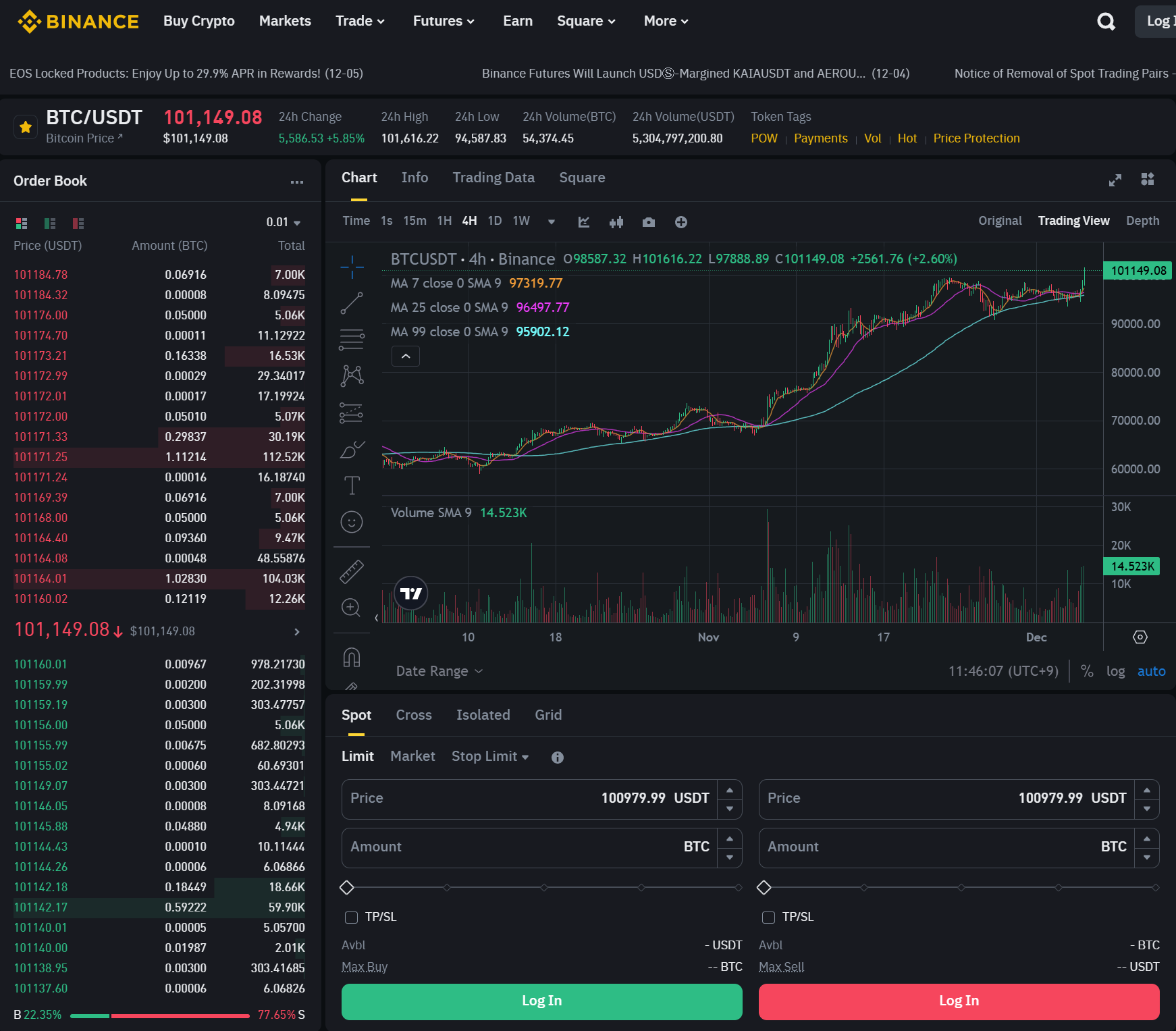This screenshot has height=1031, width=1176.
Task: Select the text annotation tool
Action: pyautogui.click(x=352, y=485)
